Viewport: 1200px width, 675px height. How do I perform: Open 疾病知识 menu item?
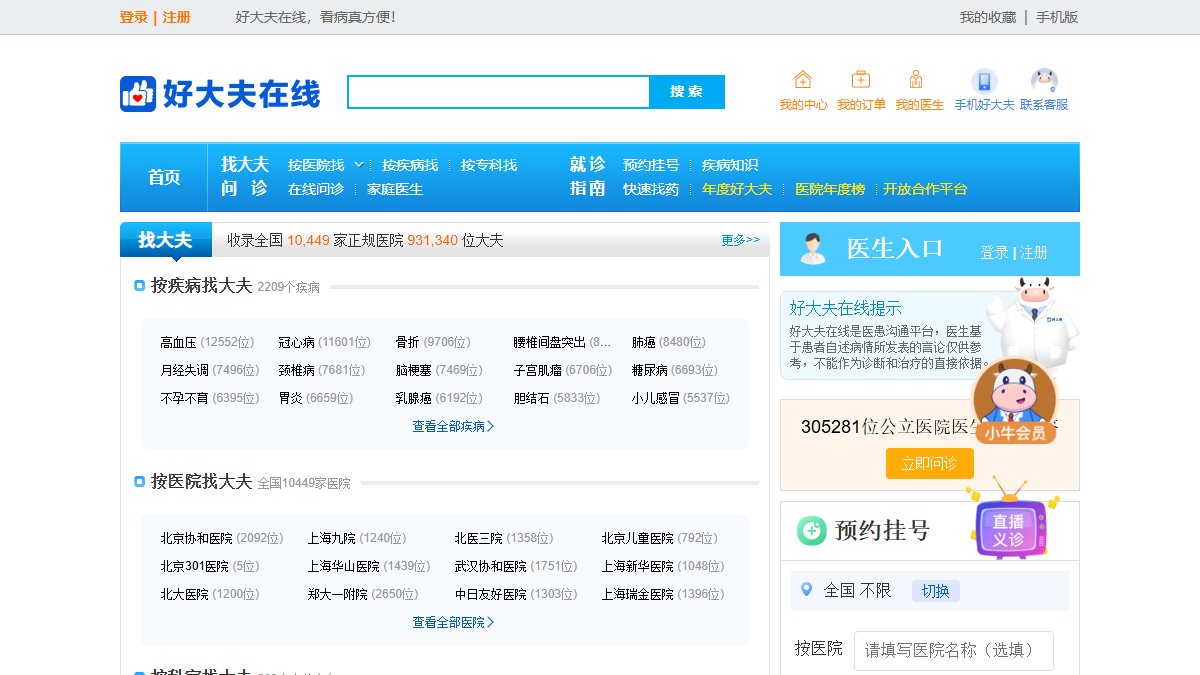(730, 165)
